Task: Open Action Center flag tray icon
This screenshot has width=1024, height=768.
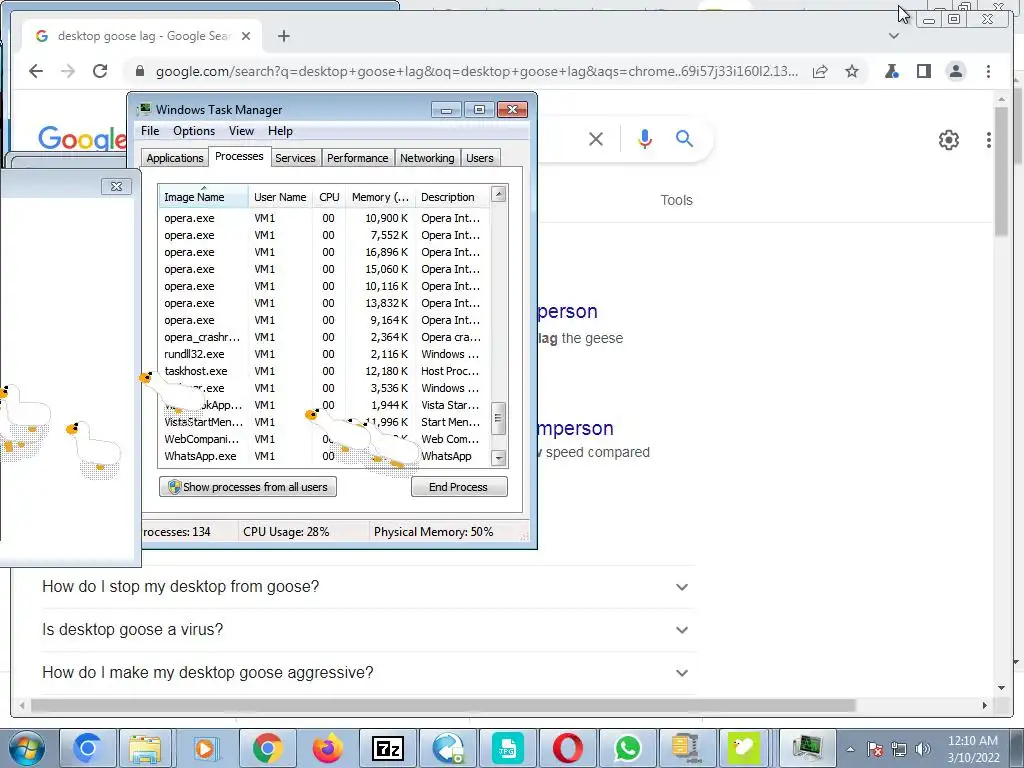Action: tap(875, 749)
